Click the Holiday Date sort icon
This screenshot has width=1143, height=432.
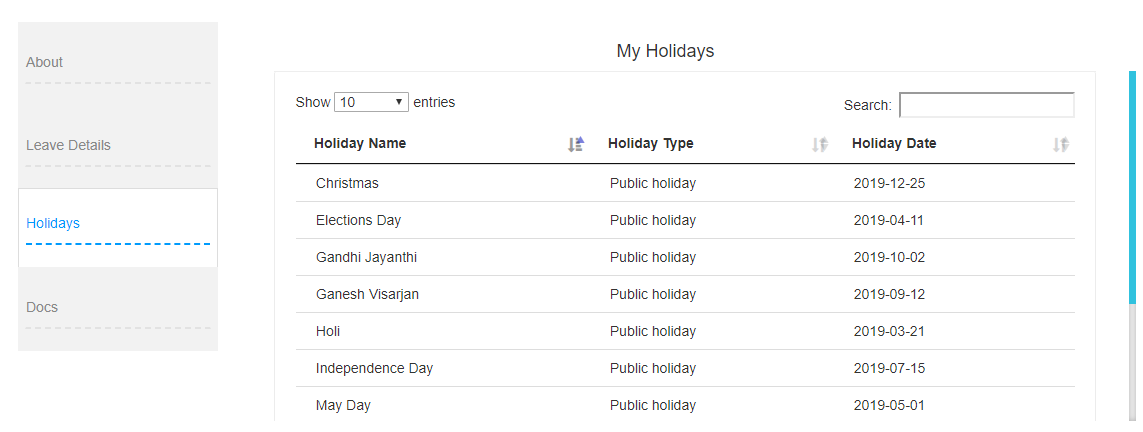coord(1061,144)
